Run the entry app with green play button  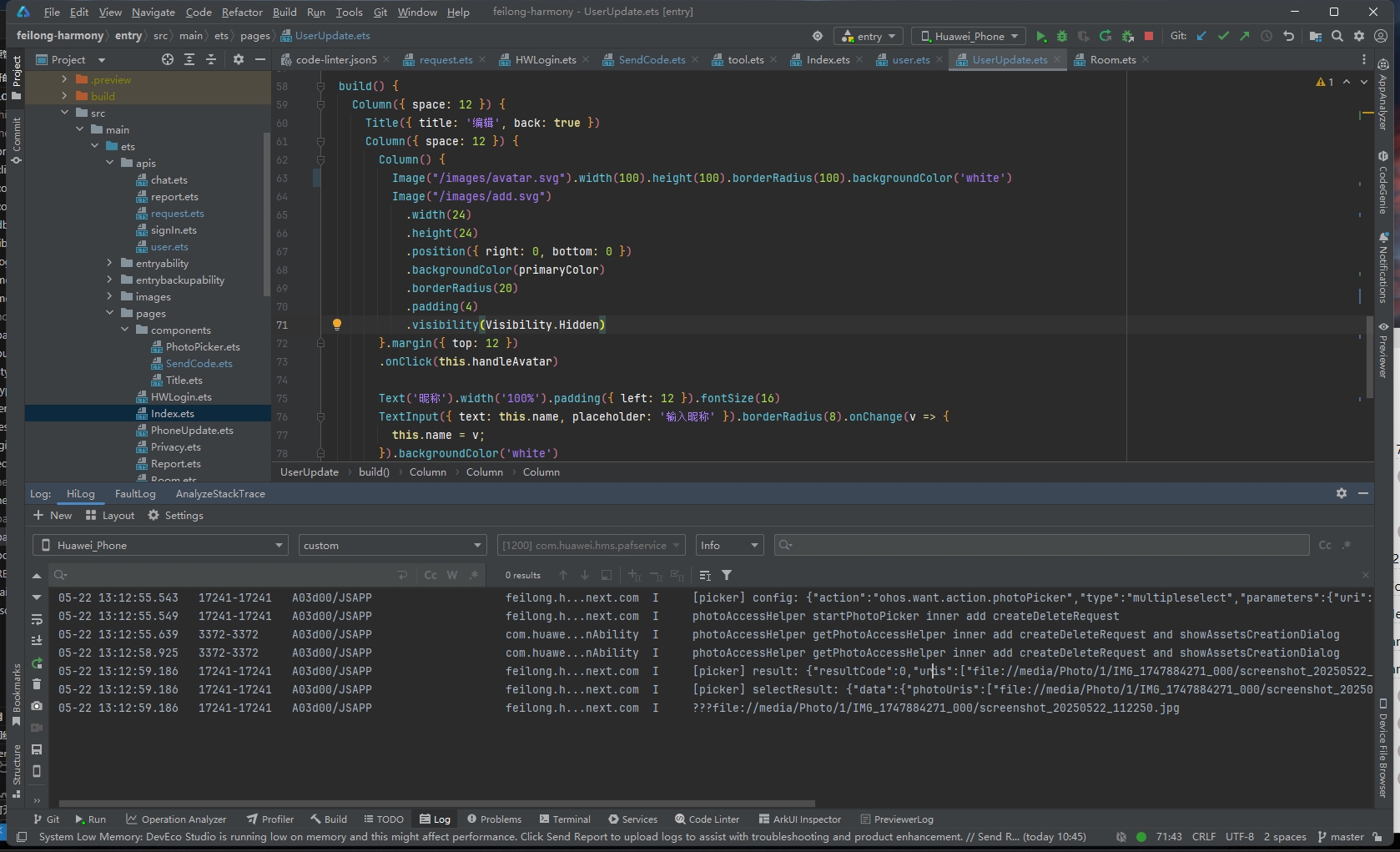[x=1040, y=36]
